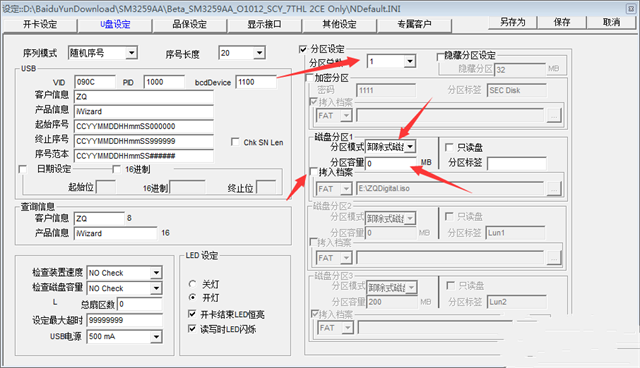This screenshot has height=368, width=640.
Task: Click the 总扇区数 input field
Action: [140, 304]
